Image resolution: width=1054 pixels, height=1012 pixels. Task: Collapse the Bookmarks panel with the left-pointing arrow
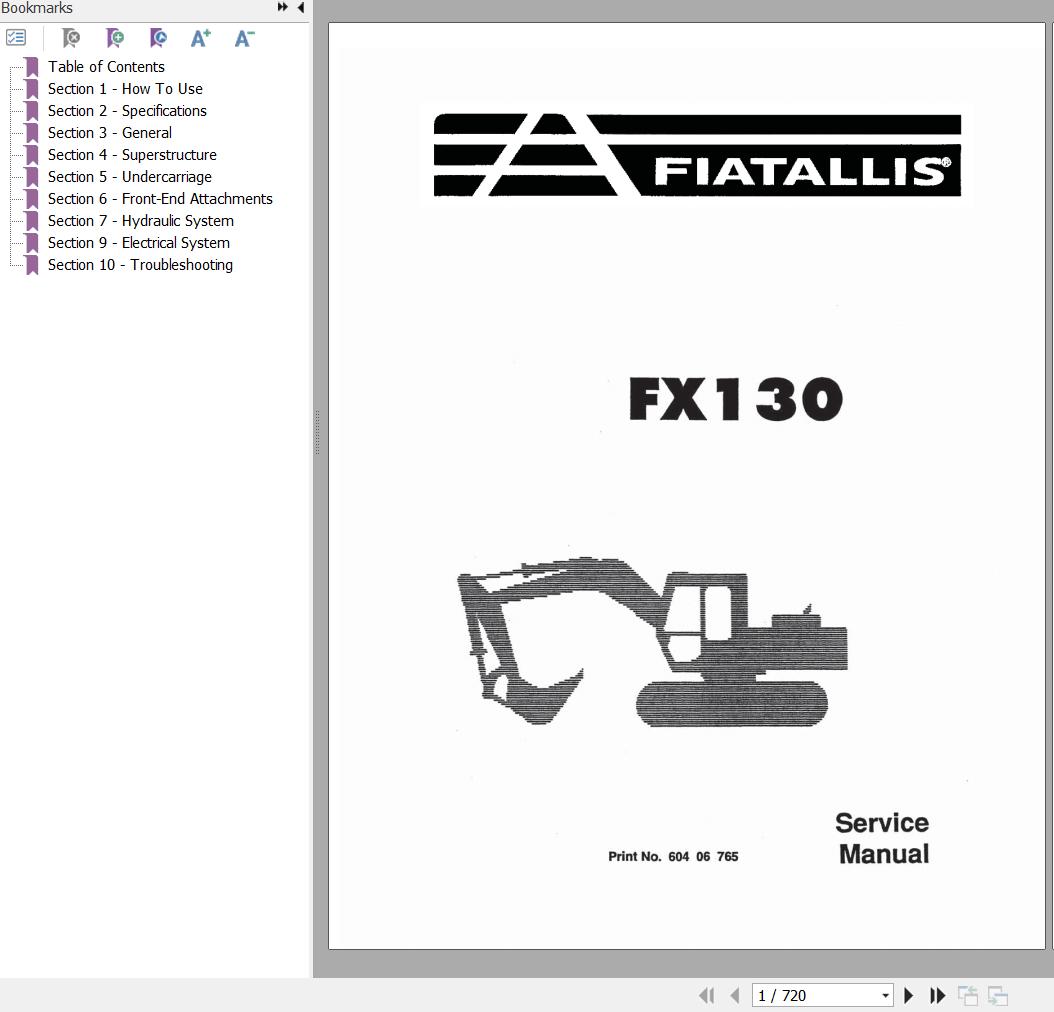tap(300, 8)
